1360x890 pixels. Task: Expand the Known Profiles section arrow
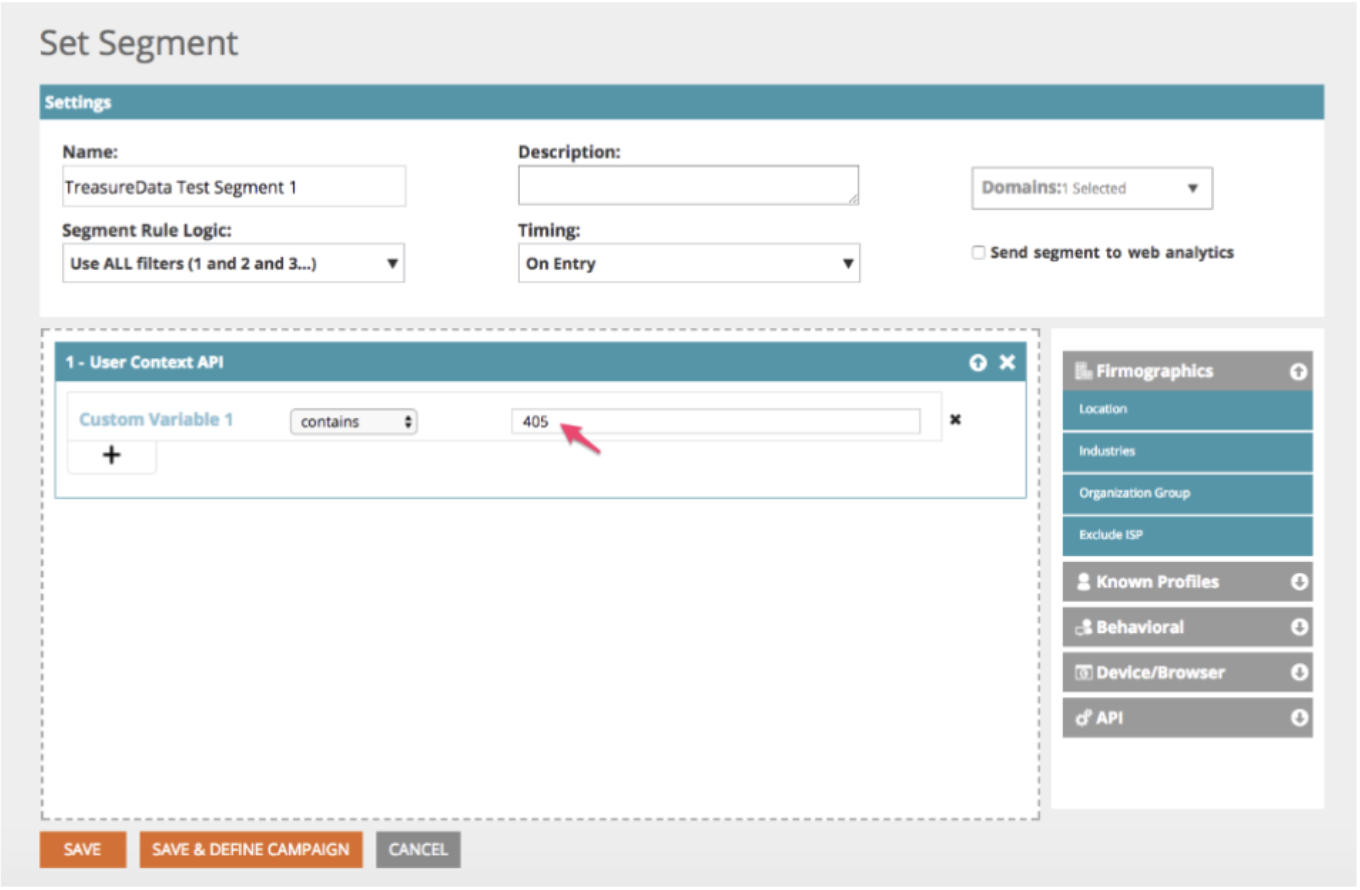coord(1299,582)
